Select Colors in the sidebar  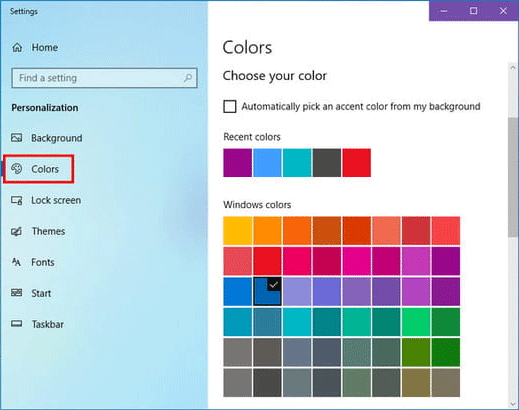click(x=38, y=169)
